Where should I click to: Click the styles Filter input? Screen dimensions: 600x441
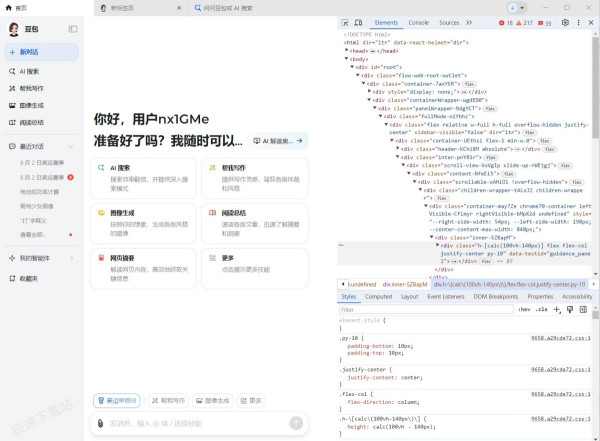tap(426, 309)
